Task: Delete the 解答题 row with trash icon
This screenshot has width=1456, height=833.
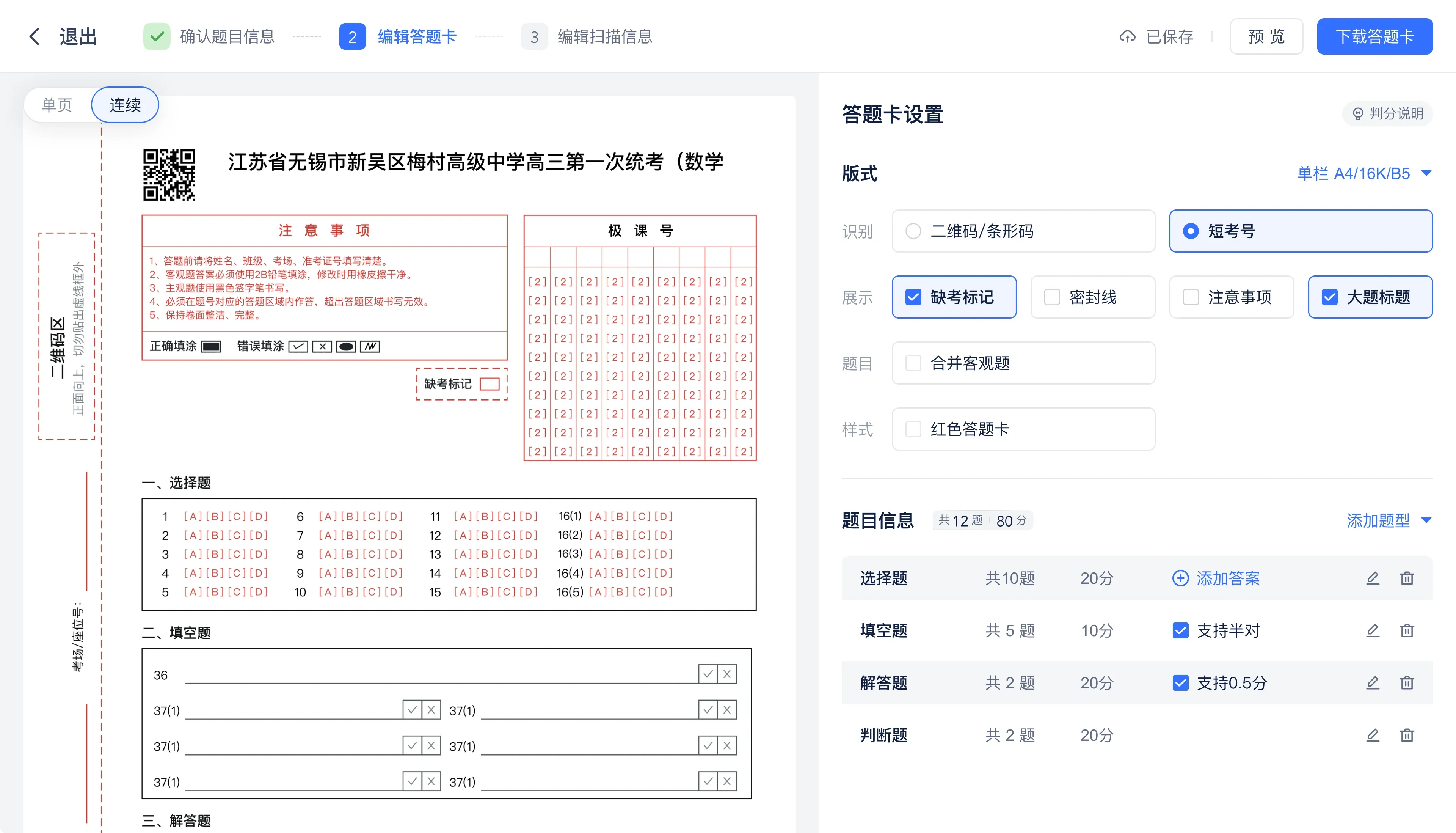Action: click(1407, 682)
